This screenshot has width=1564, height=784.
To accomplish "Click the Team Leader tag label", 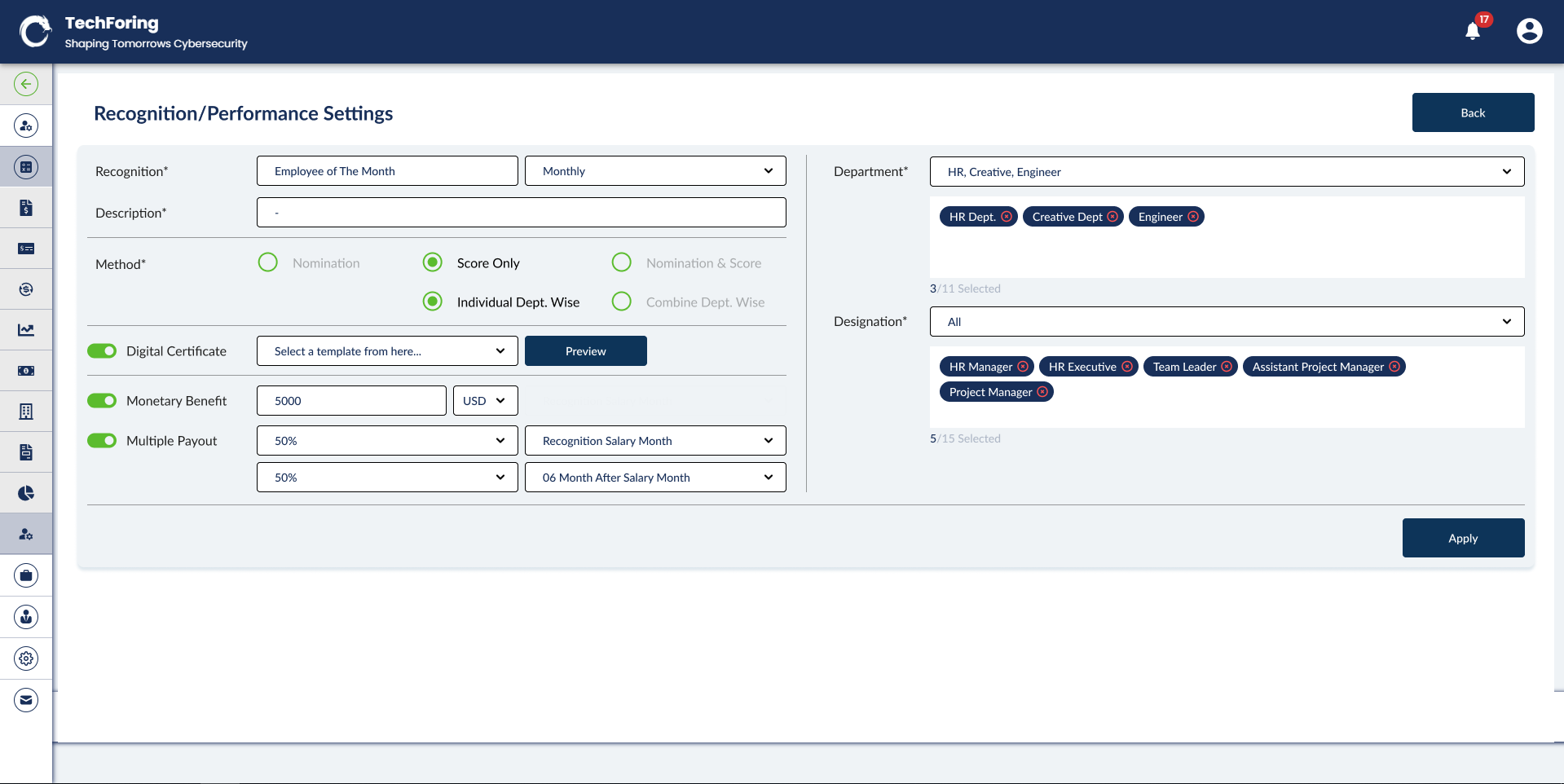I will click(1184, 367).
